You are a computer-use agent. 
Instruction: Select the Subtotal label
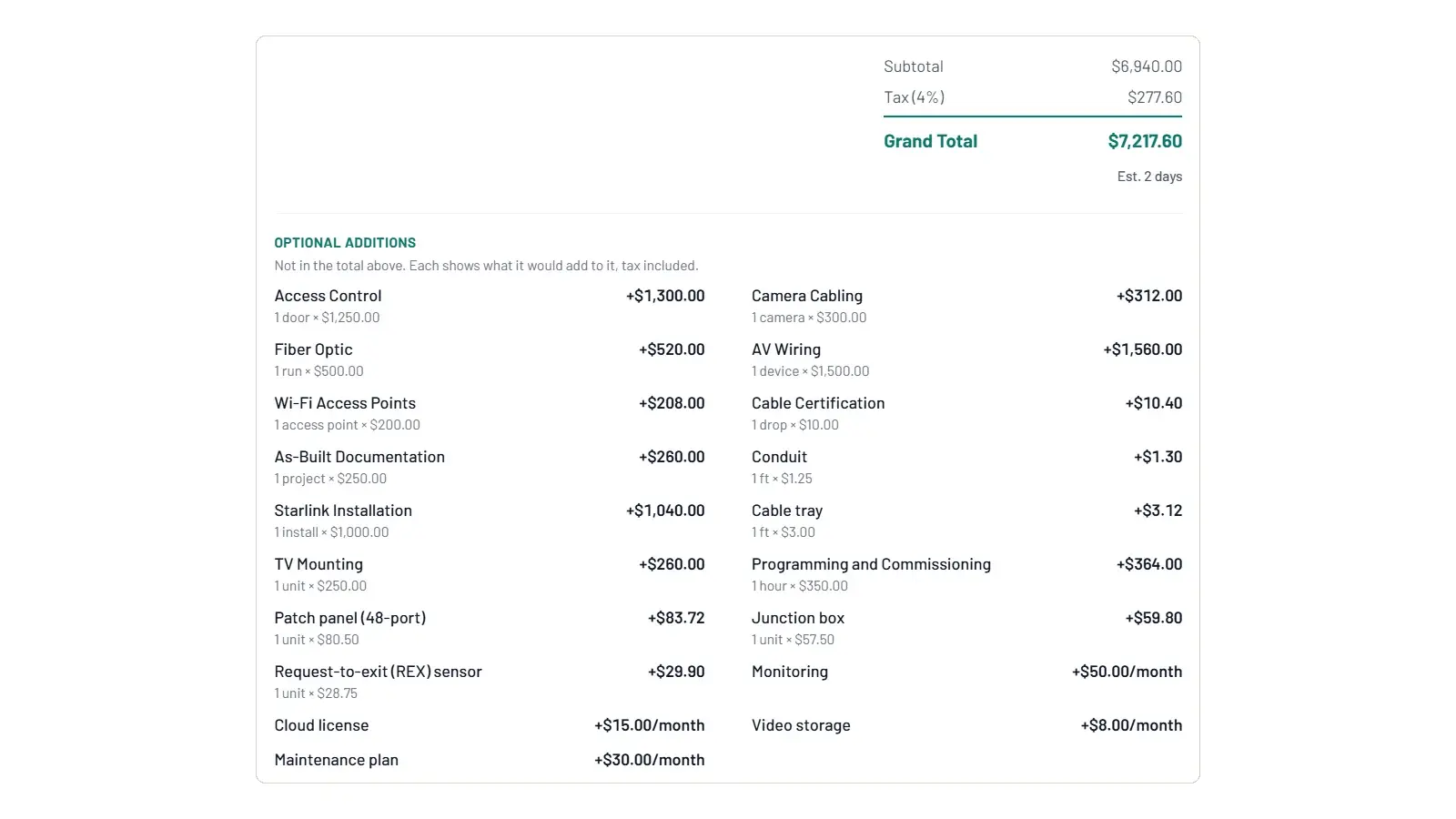(x=913, y=66)
